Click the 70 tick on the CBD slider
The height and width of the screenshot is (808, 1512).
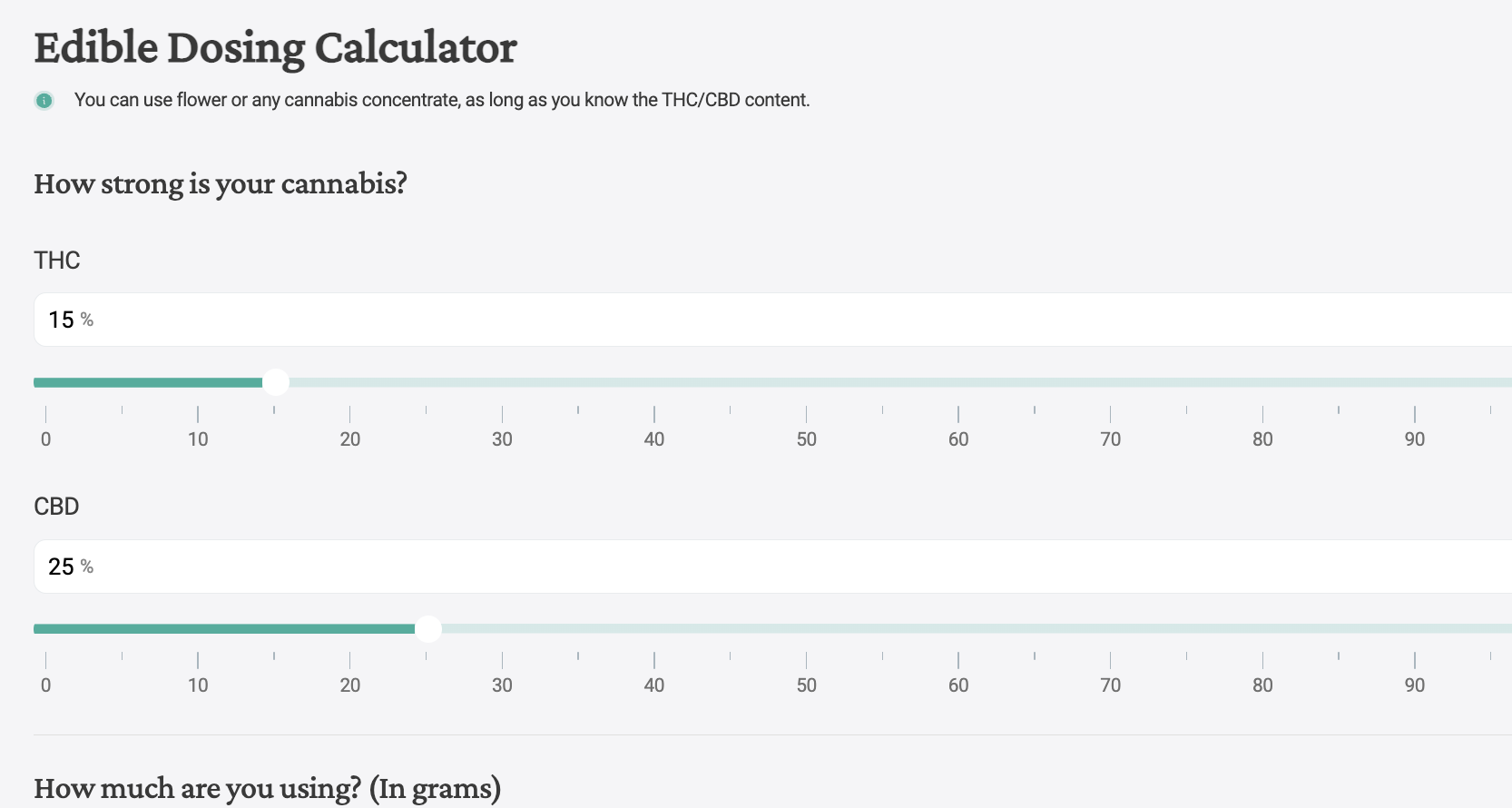(1110, 658)
